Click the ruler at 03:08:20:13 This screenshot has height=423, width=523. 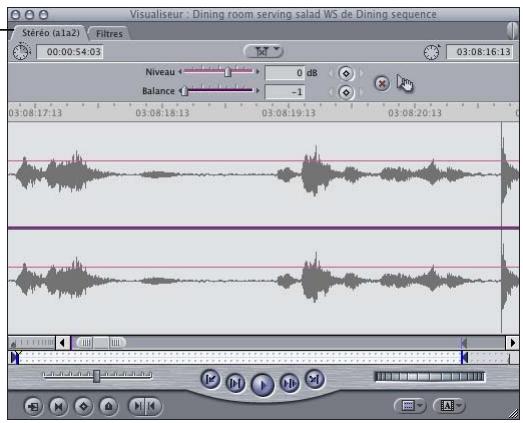[x=415, y=113]
